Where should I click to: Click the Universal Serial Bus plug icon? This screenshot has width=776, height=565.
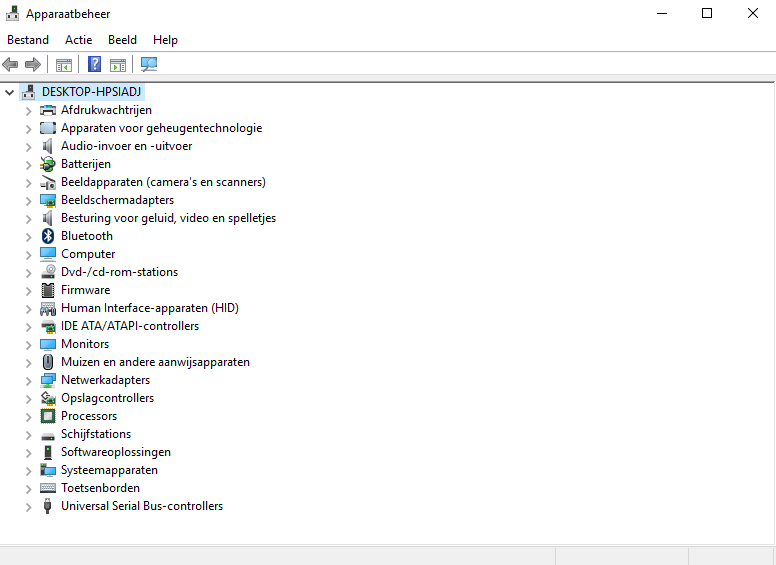tap(48, 506)
